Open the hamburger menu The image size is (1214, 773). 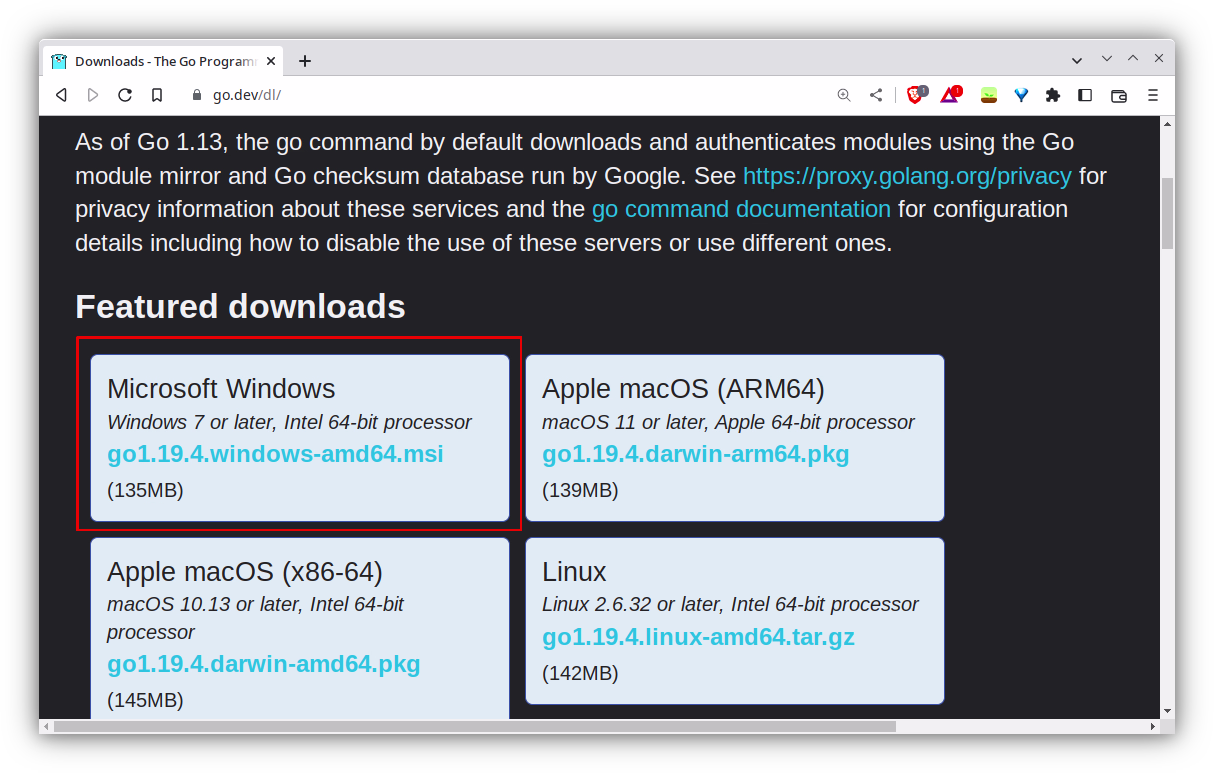tap(1152, 95)
